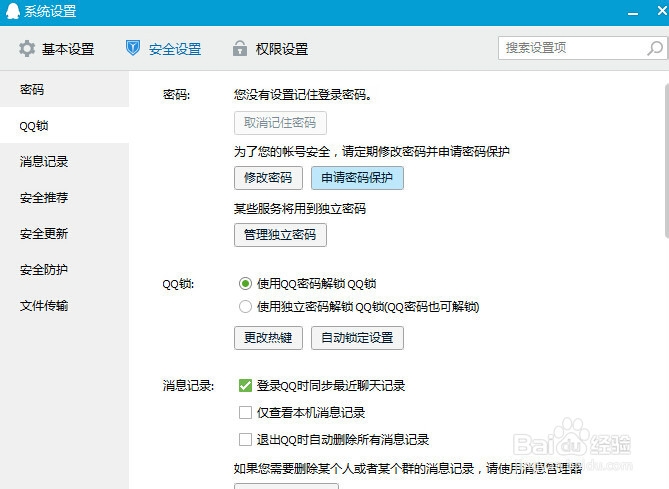669x489 pixels.
Task: Click the text 您没有设置记住登录密码
Action: 303,95
